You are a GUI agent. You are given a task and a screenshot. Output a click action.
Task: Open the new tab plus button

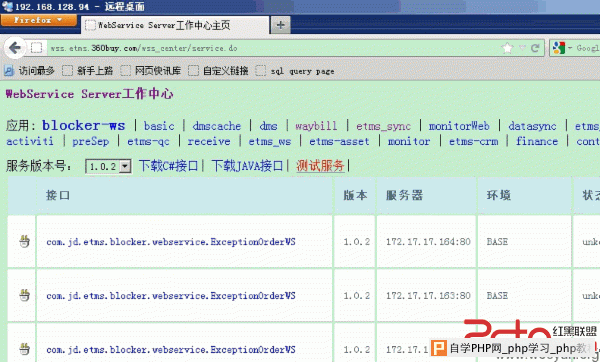click(280, 25)
